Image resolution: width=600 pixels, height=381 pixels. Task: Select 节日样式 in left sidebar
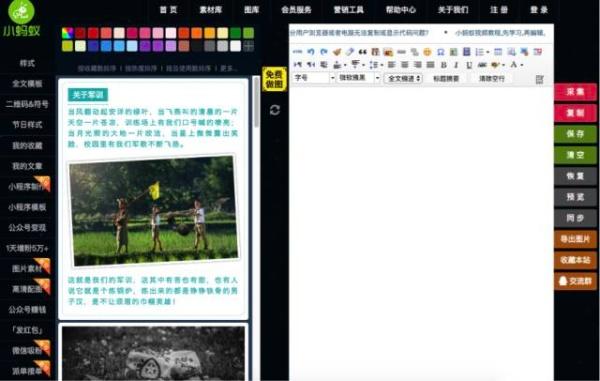tap(27, 125)
